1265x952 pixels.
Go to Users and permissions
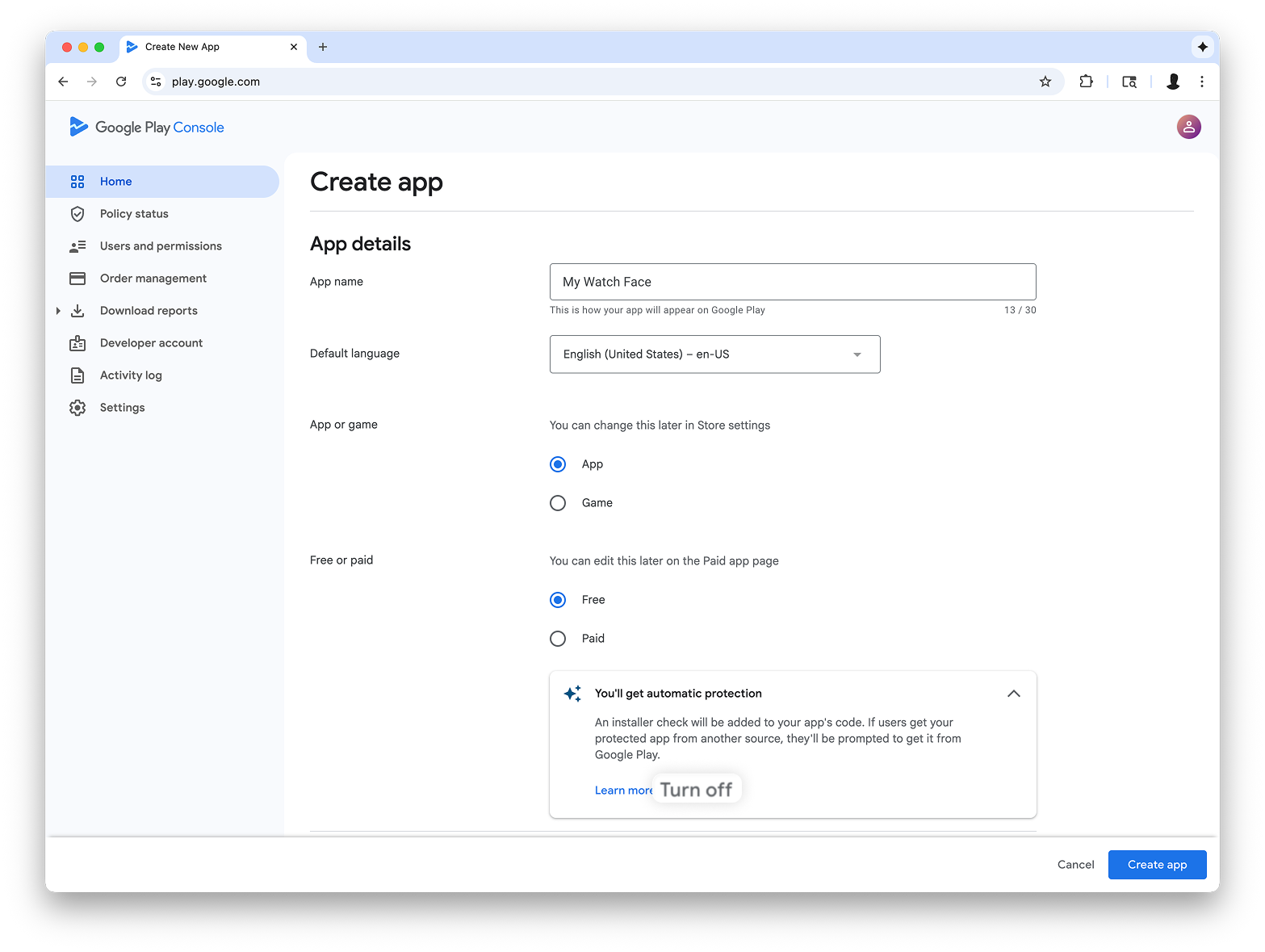coord(161,246)
